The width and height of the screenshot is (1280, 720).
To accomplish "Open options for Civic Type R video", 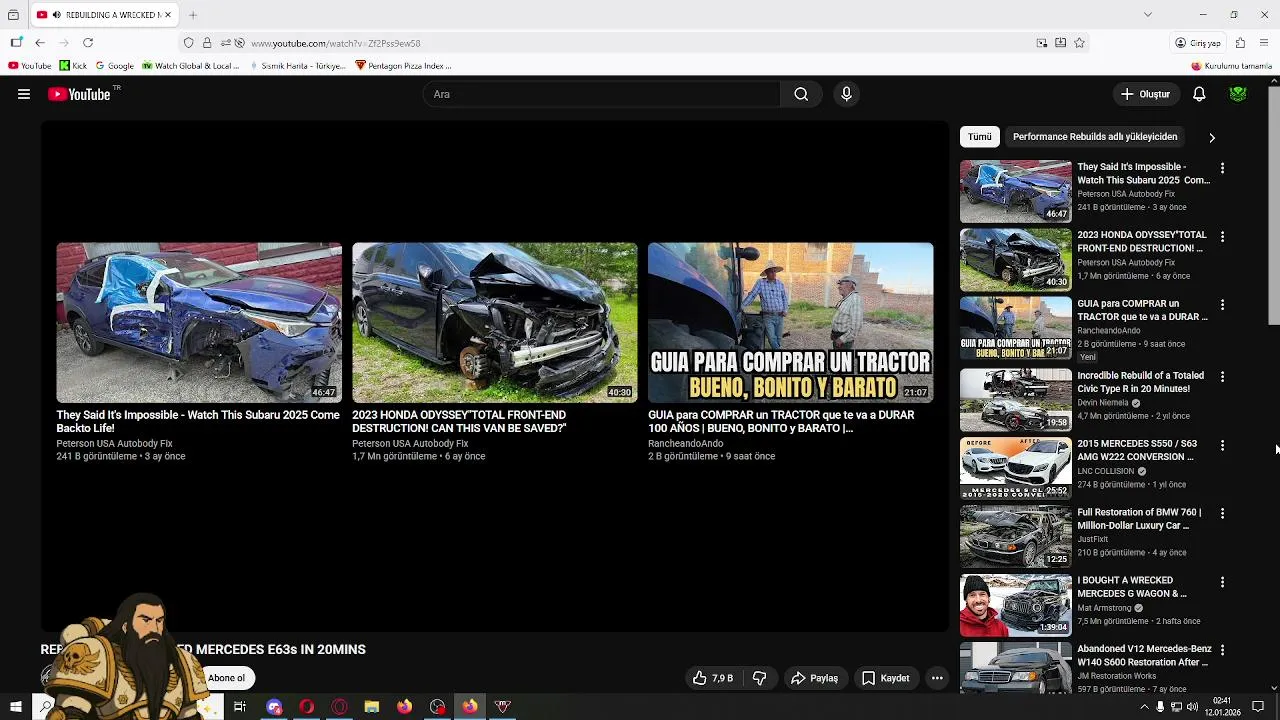I will (x=1222, y=377).
